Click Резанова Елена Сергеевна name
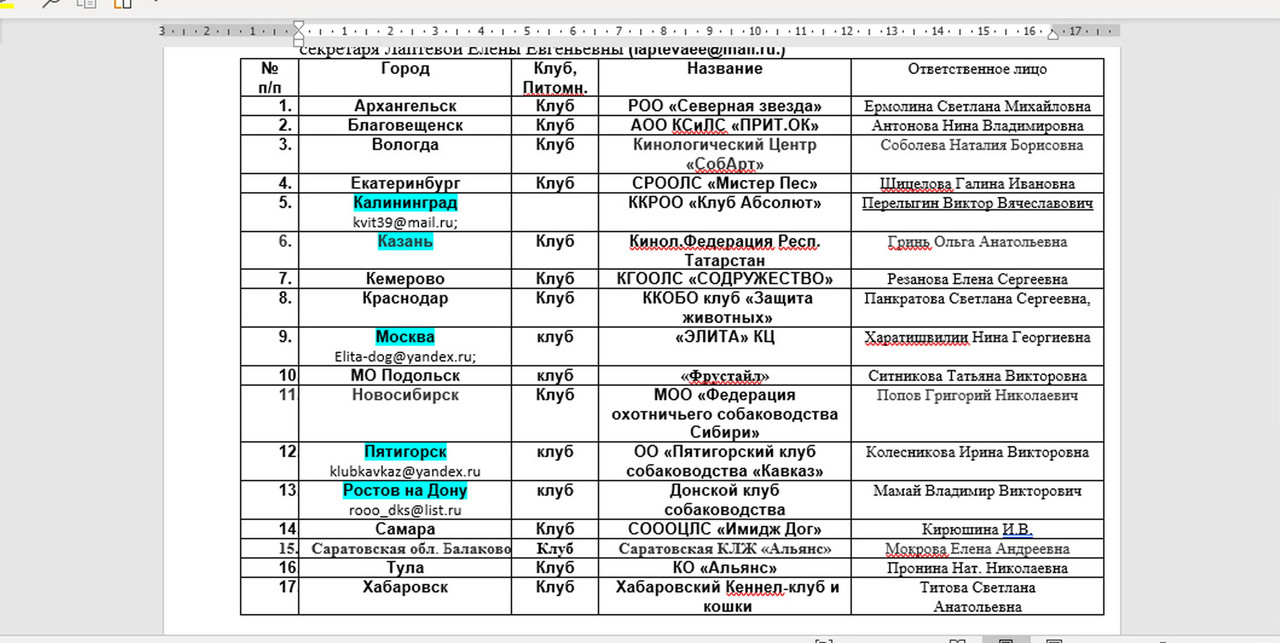Viewport: 1280px width, 643px height. [977, 280]
